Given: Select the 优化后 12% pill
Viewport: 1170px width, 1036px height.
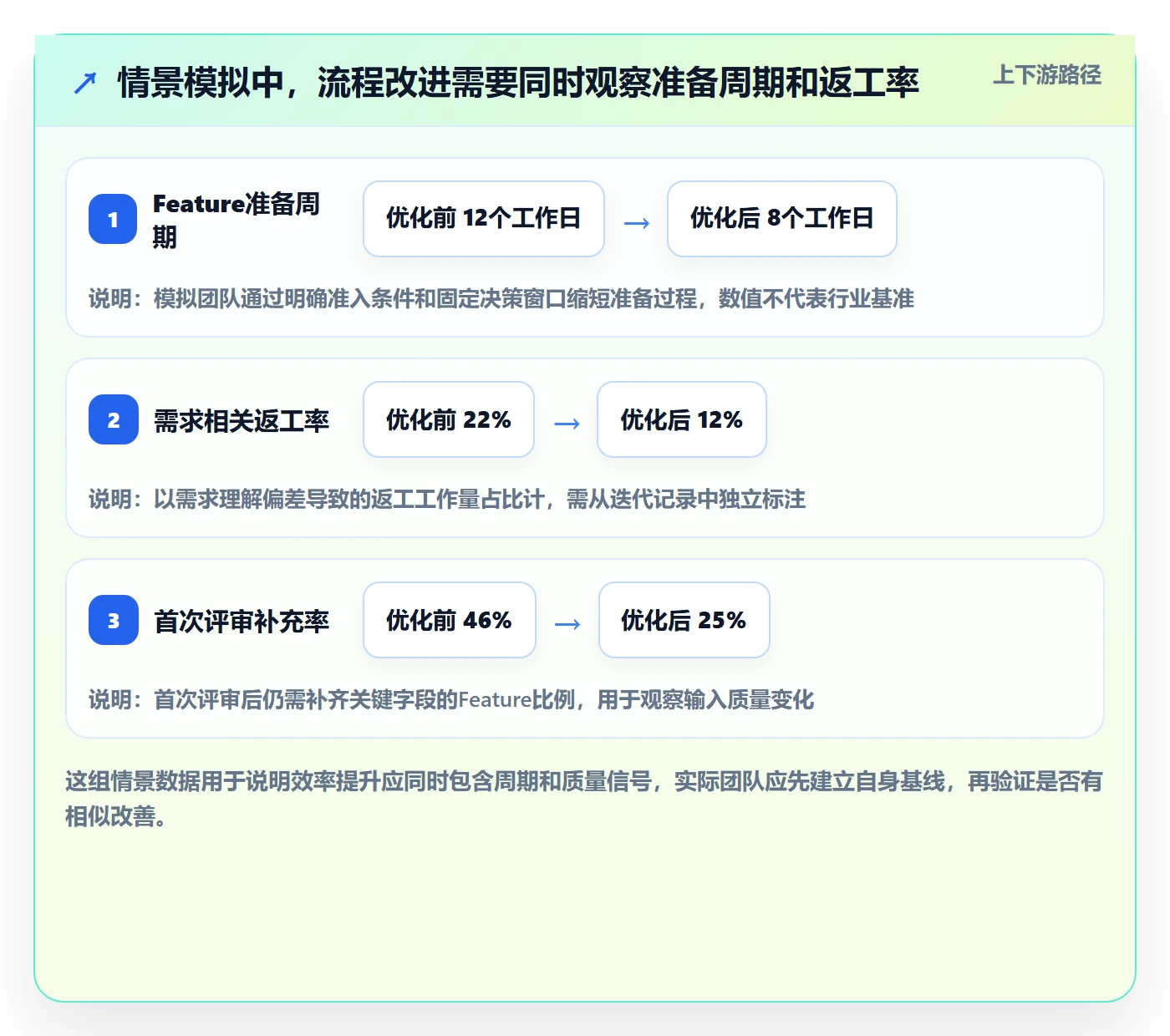Looking at the screenshot, I should [x=682, y=419].
